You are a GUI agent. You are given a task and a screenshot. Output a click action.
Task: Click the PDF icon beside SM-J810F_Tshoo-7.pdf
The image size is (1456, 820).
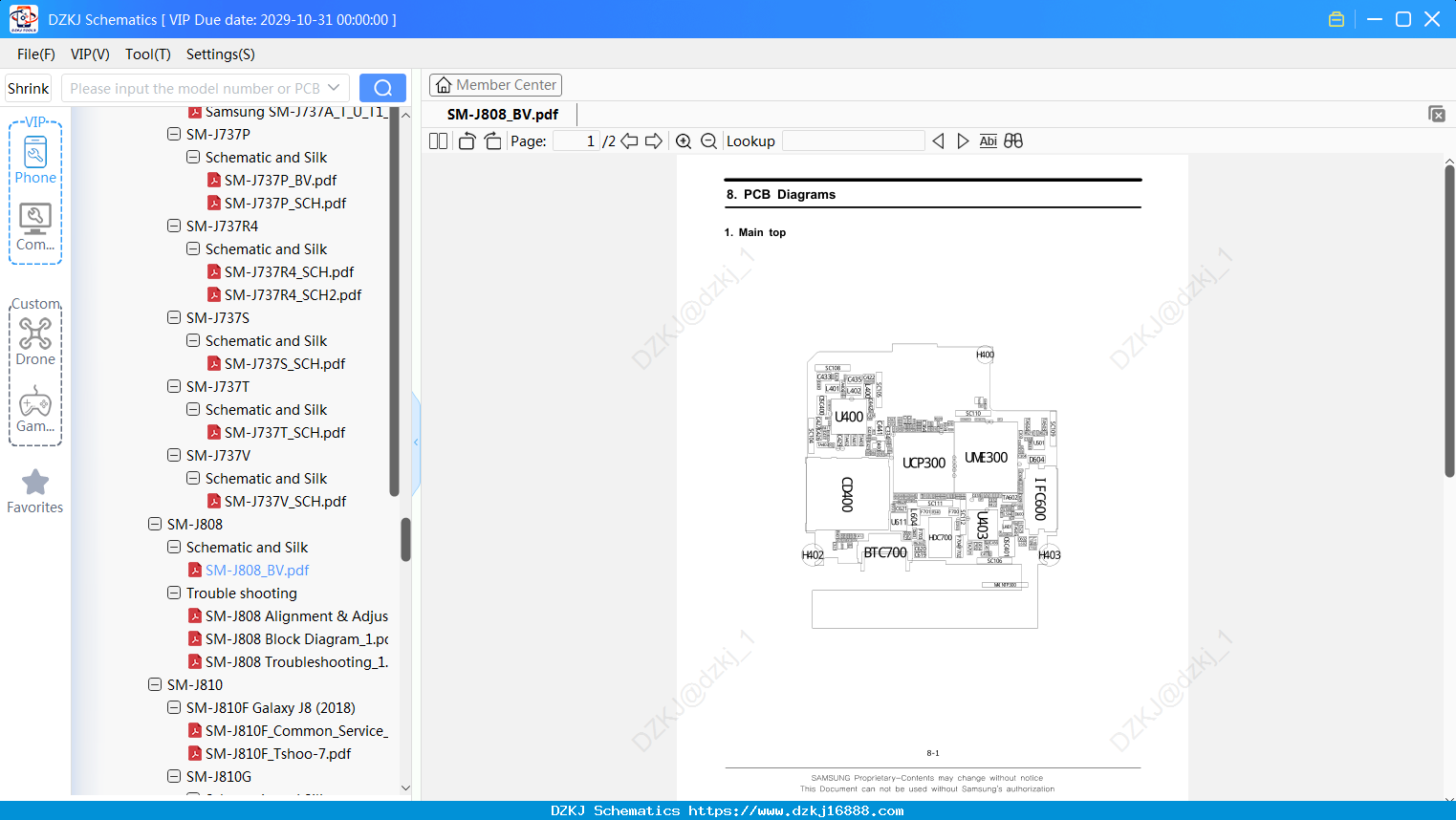click(x=195, y=753)
